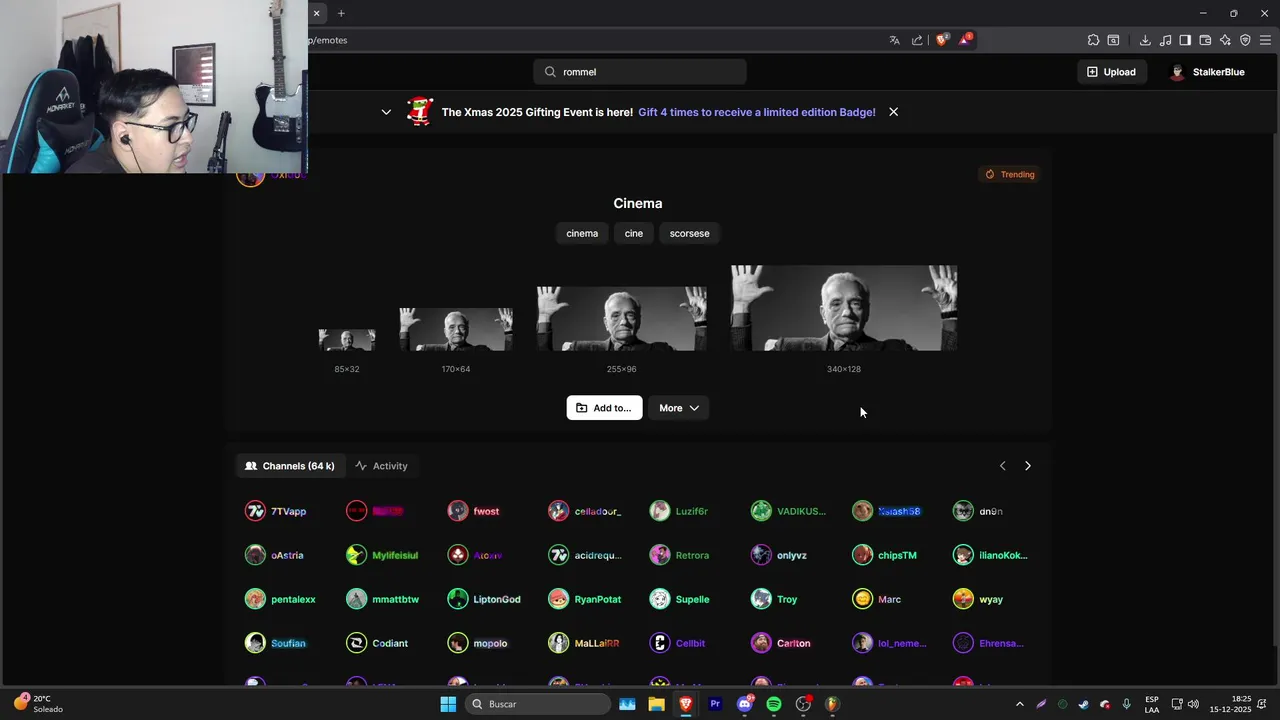Go to next channels page arrow
The height and width of the screenshot is (720, 1280).
pos(1028,466)
